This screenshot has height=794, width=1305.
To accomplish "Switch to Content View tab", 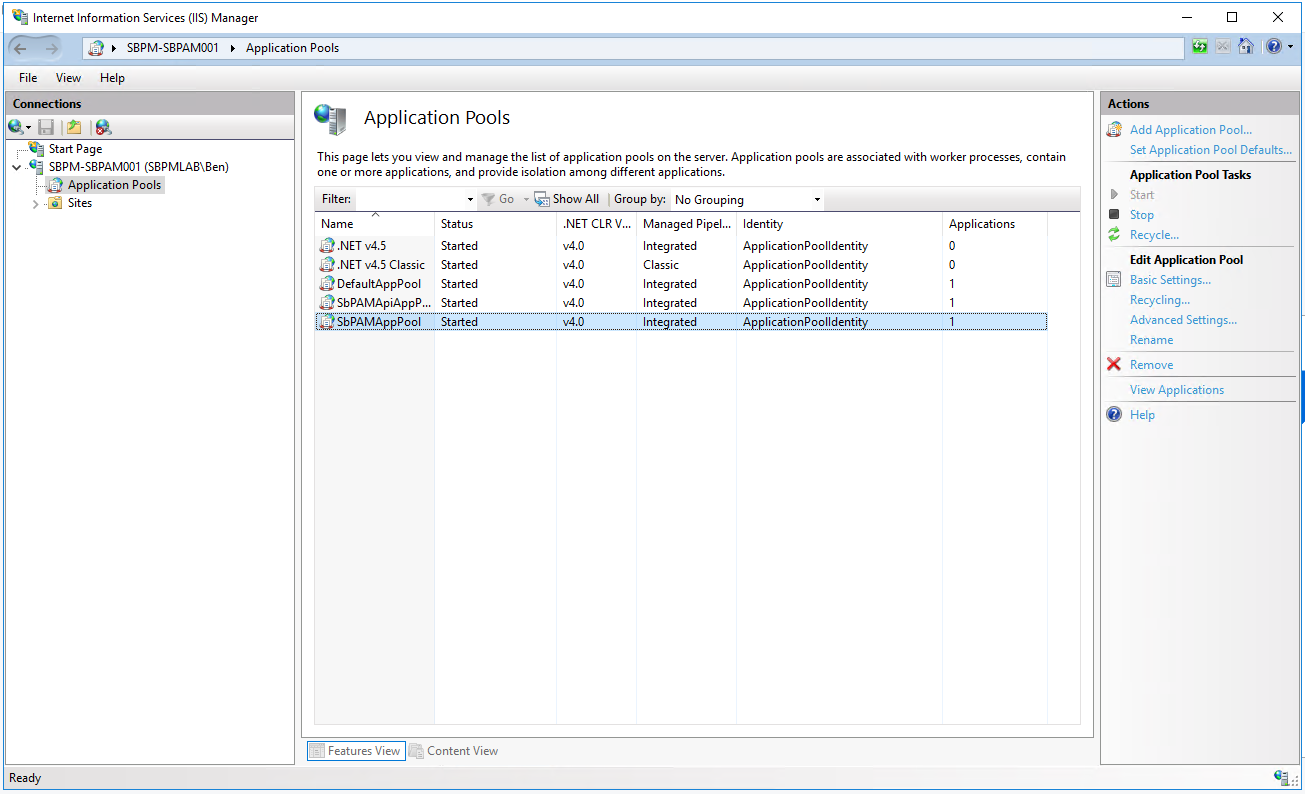I will pyautogui.click(x=454, y=751).
